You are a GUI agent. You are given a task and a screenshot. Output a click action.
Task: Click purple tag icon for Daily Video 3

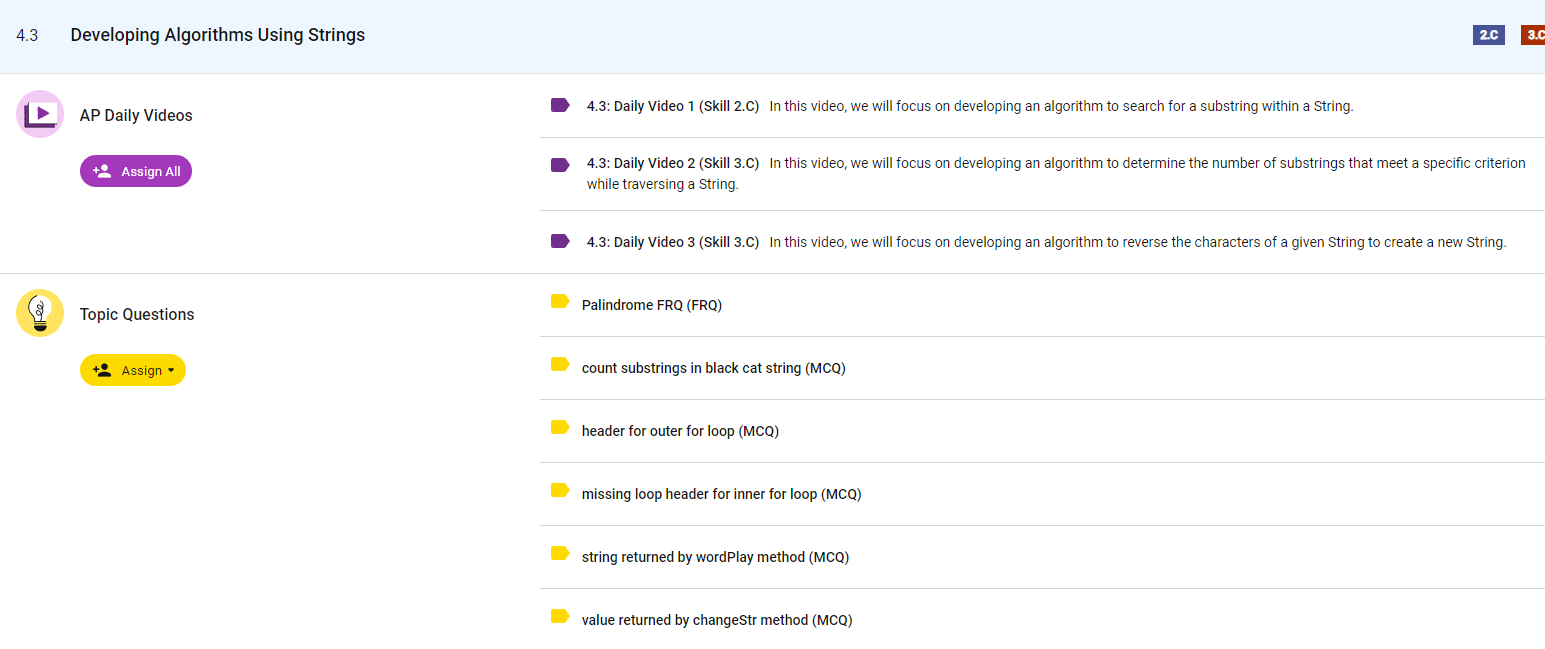(x=560, y=241)
